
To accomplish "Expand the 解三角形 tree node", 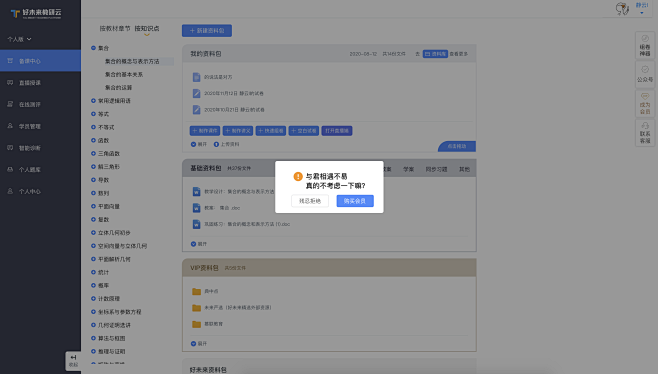I will click(x=93, y=167).
